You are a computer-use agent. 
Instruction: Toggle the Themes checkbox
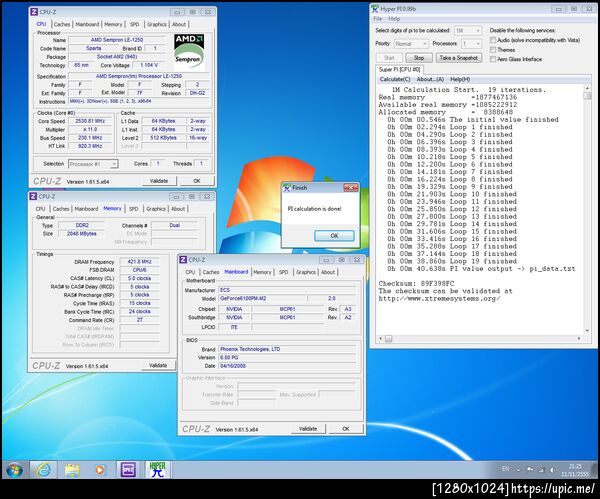[495, 49]
